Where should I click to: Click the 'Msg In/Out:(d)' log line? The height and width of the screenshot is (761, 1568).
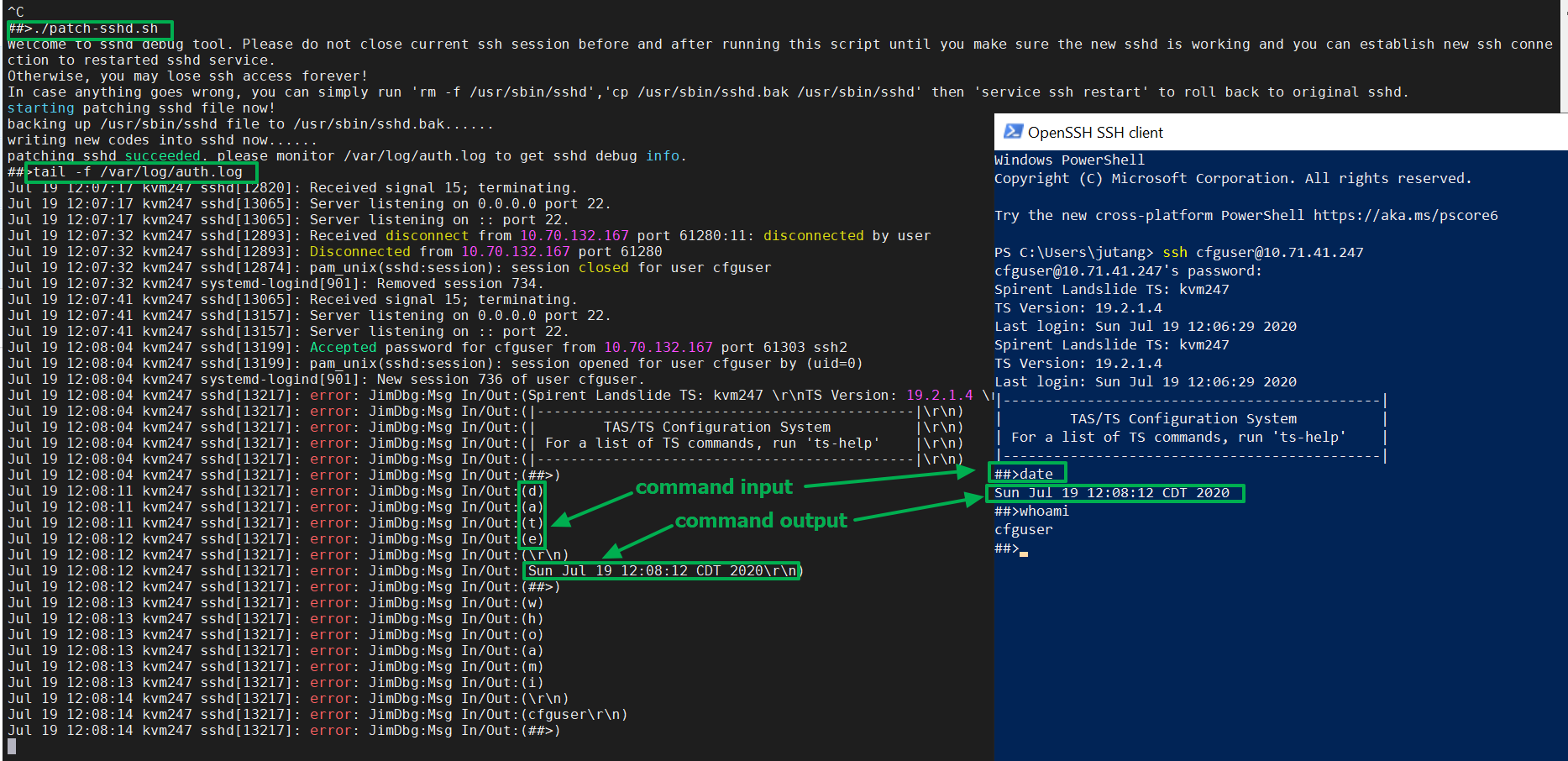tap(275, 491)
